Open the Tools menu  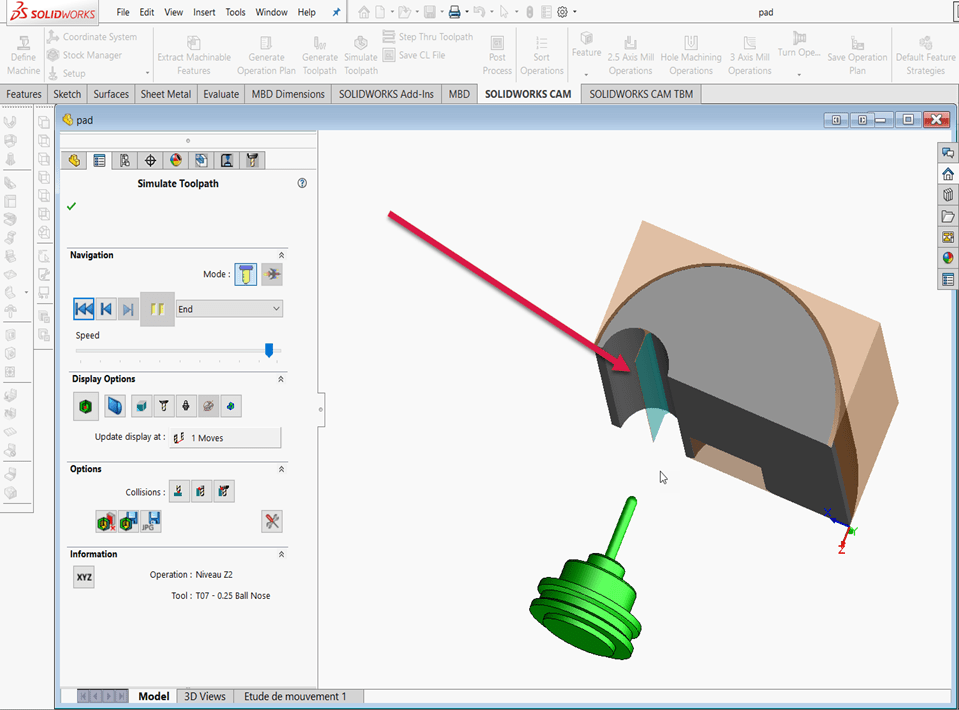pyautogui.click(x=235, y=12)
